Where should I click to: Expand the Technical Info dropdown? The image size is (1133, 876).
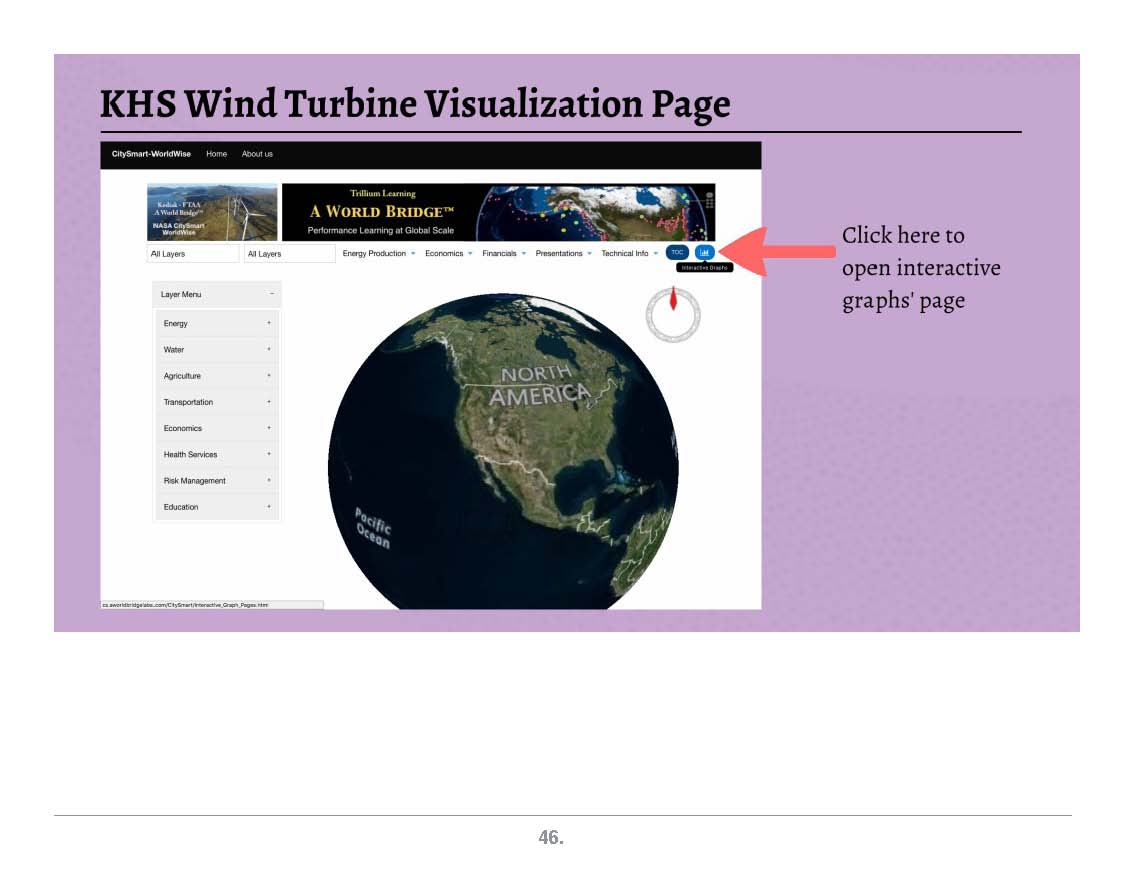pos(629,254)
